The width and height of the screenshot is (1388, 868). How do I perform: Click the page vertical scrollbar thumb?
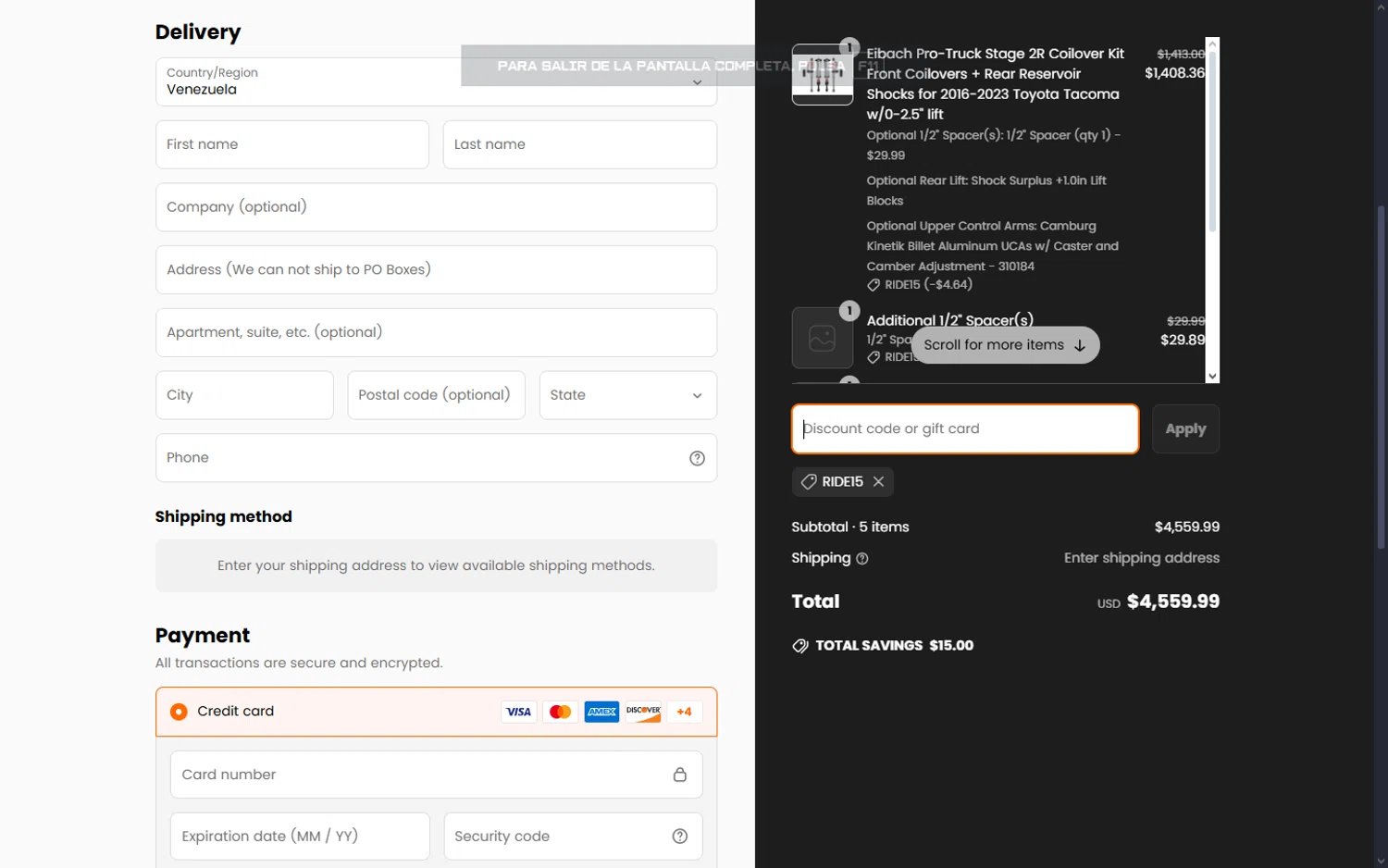(1381, 378)
